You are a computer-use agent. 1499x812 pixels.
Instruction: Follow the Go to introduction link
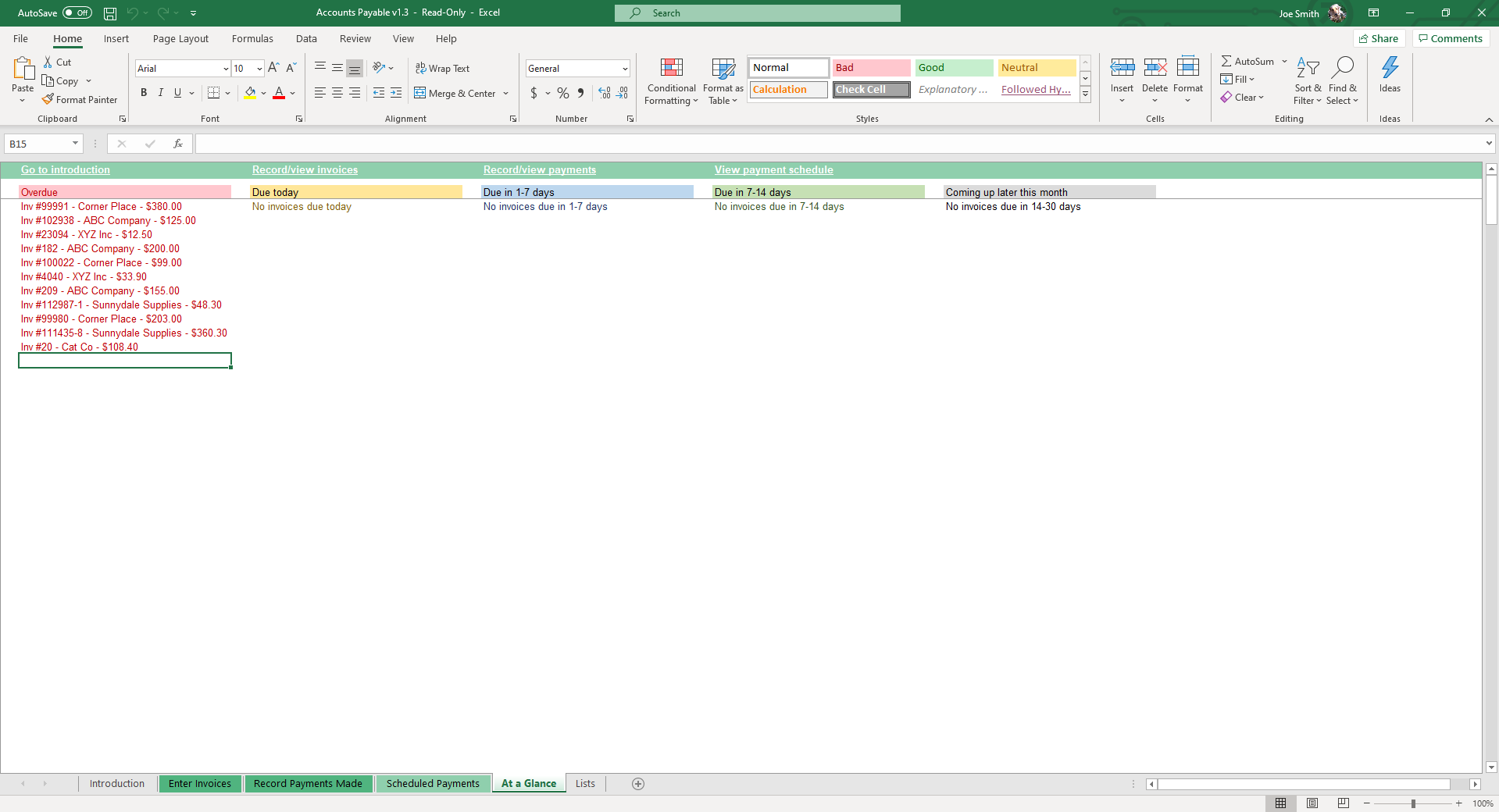[x=66, y=170]
